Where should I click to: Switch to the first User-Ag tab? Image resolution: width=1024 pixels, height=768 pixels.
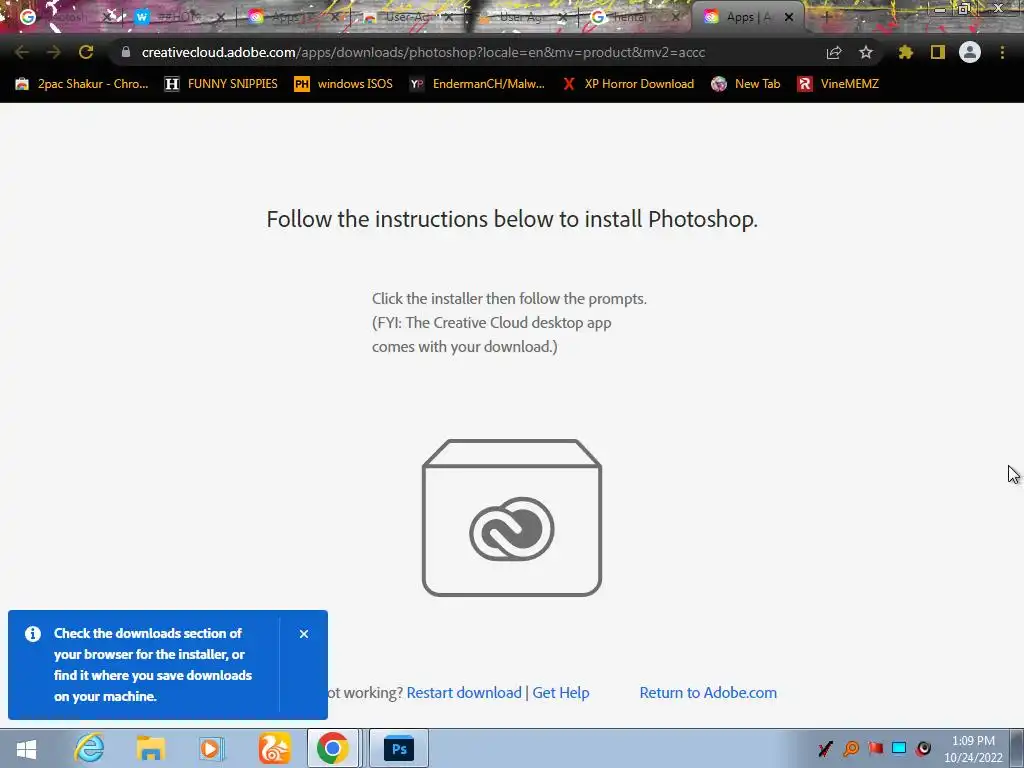[408, 17]
